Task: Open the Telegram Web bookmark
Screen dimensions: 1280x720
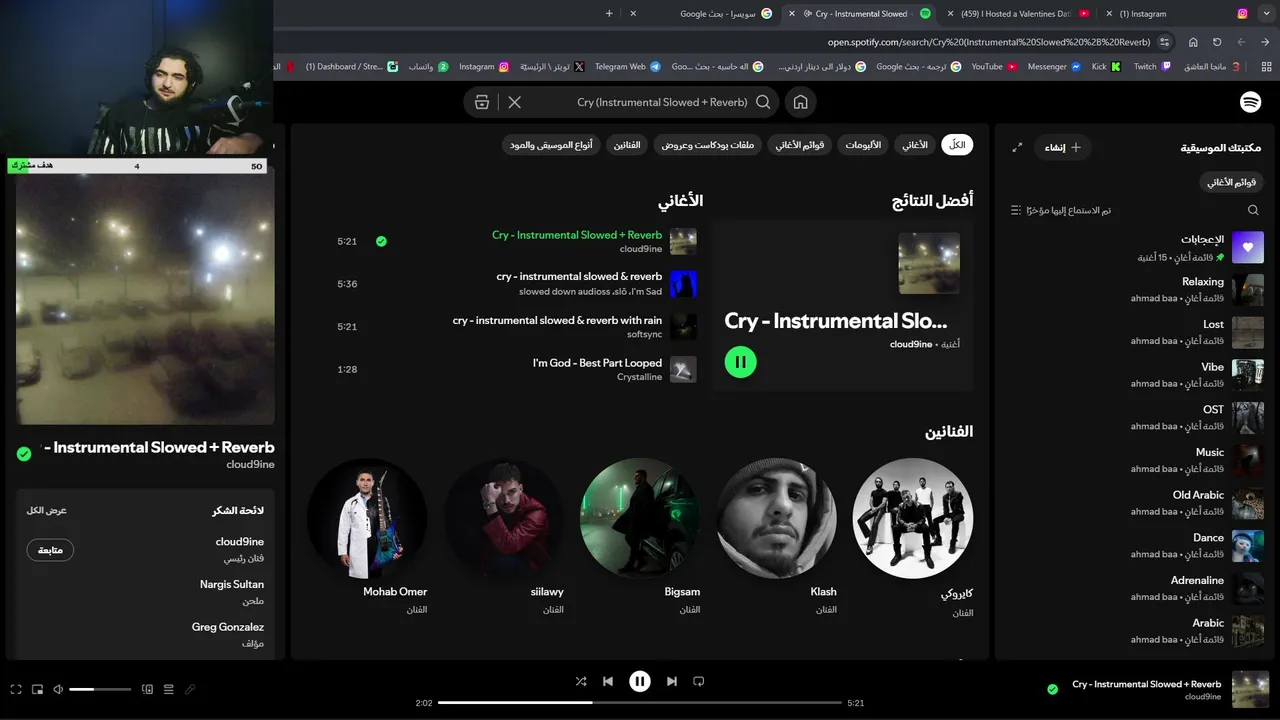Action: coord(628,67)
